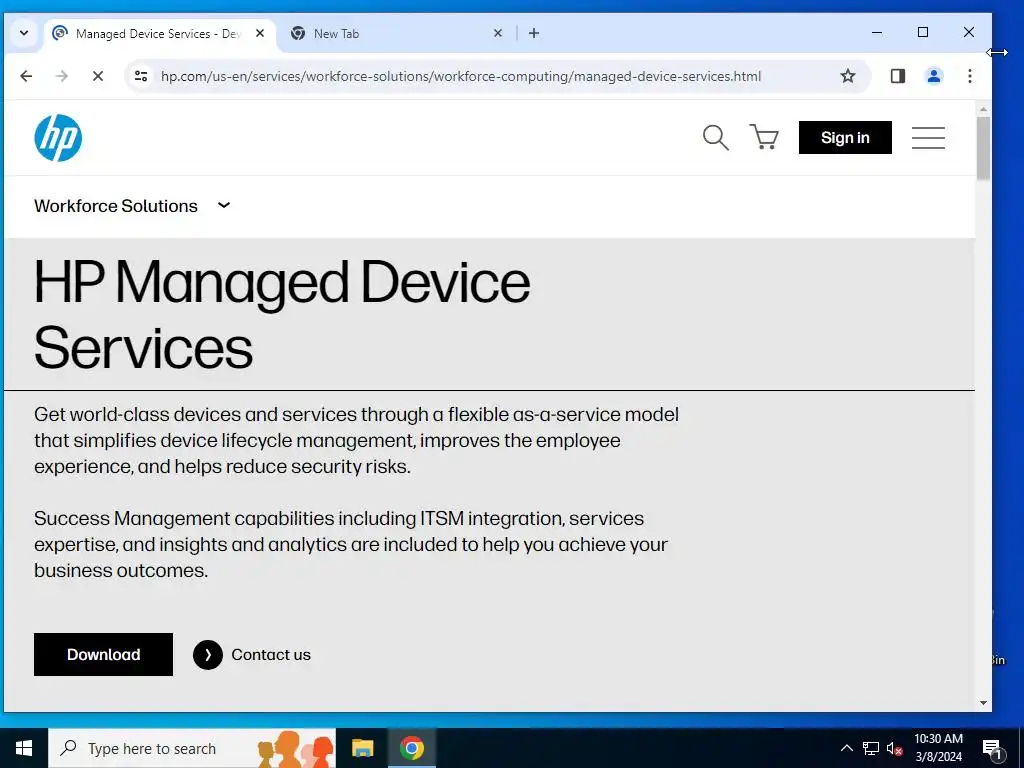1024x768 pixels.
Task: Expand the Workforce Solutions dropdown
Action: (x=224, y=205)
